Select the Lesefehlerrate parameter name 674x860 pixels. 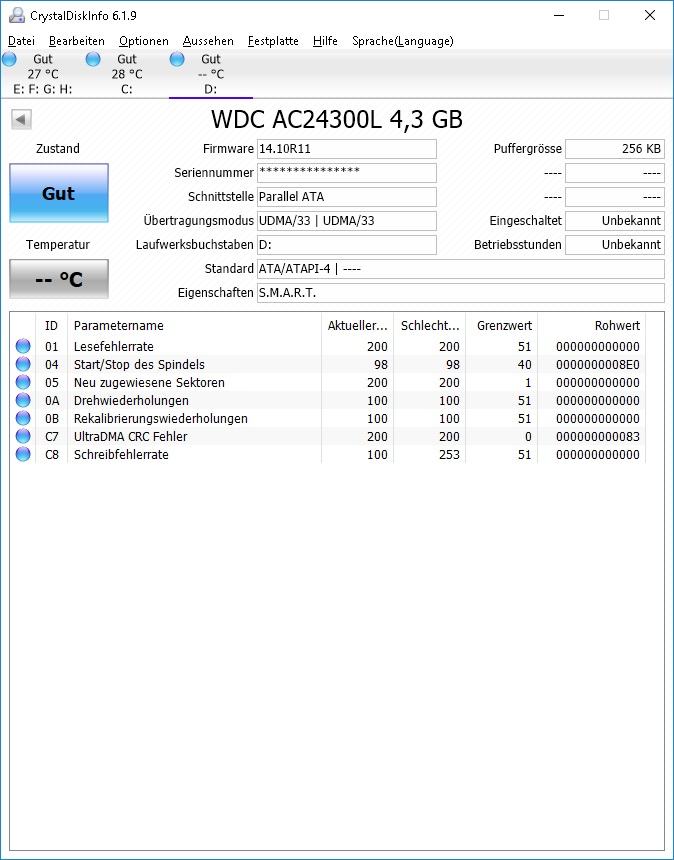click(114, 347)
